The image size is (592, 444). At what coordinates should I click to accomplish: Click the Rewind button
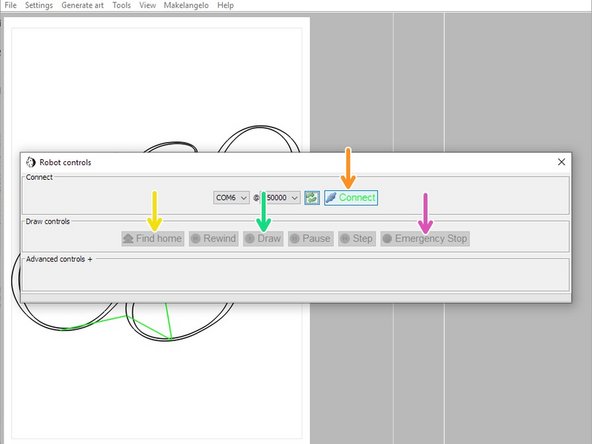(214, 239)
